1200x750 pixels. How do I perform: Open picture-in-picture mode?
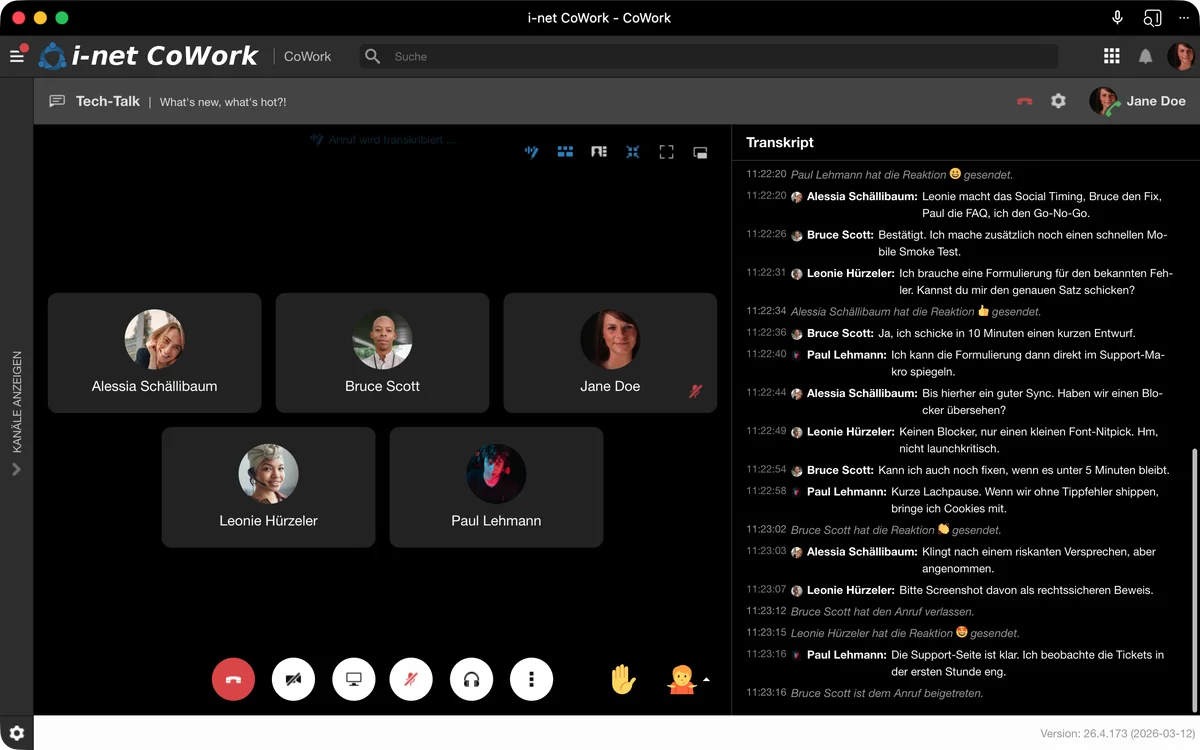(x=700, y=152)
